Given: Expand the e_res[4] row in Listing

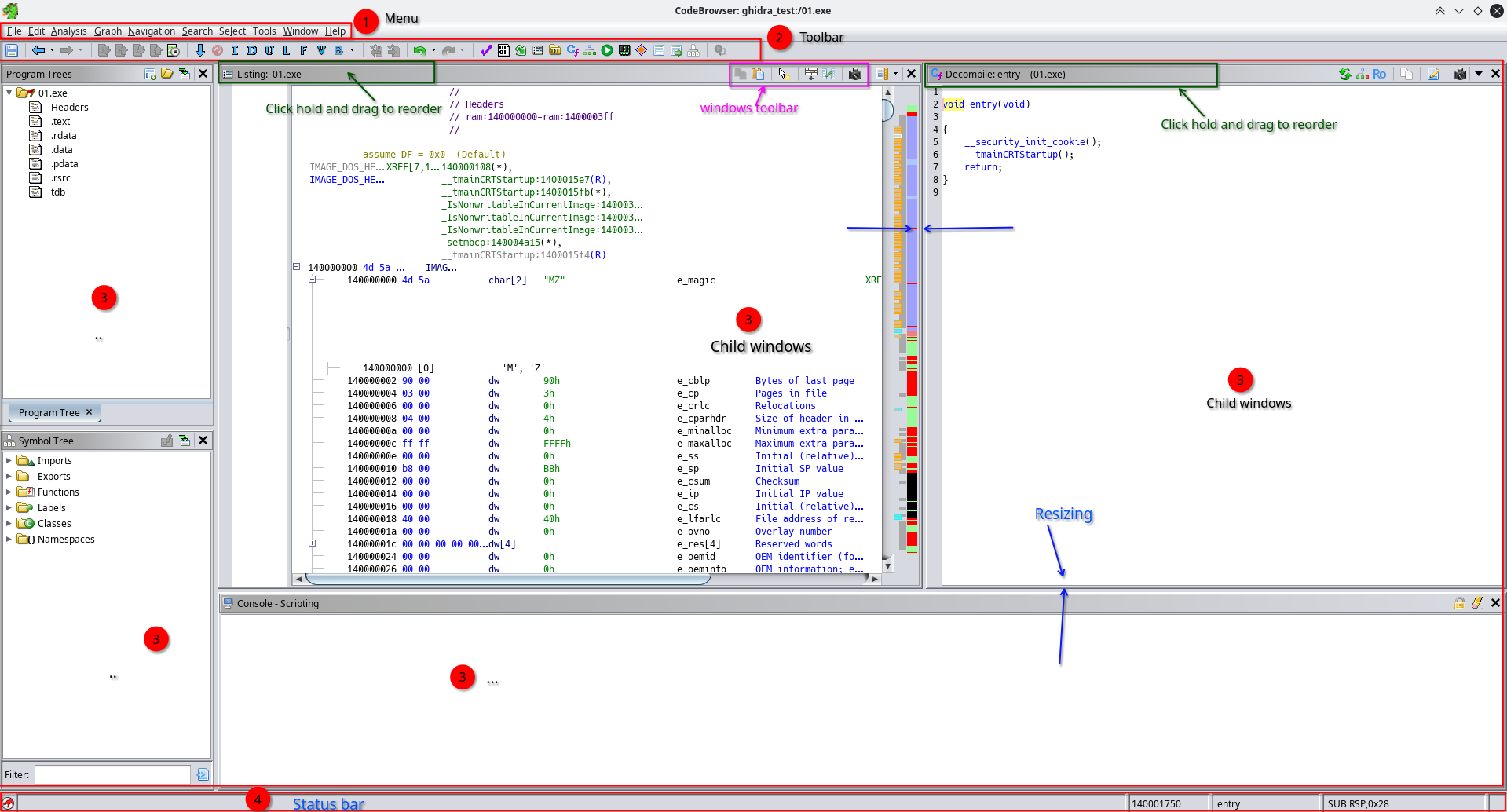Looking at the screenshot, I should 312,543.
